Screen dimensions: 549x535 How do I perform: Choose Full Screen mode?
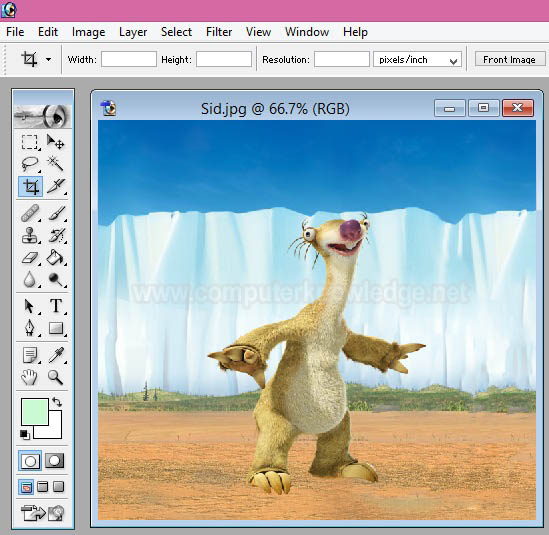58,487
